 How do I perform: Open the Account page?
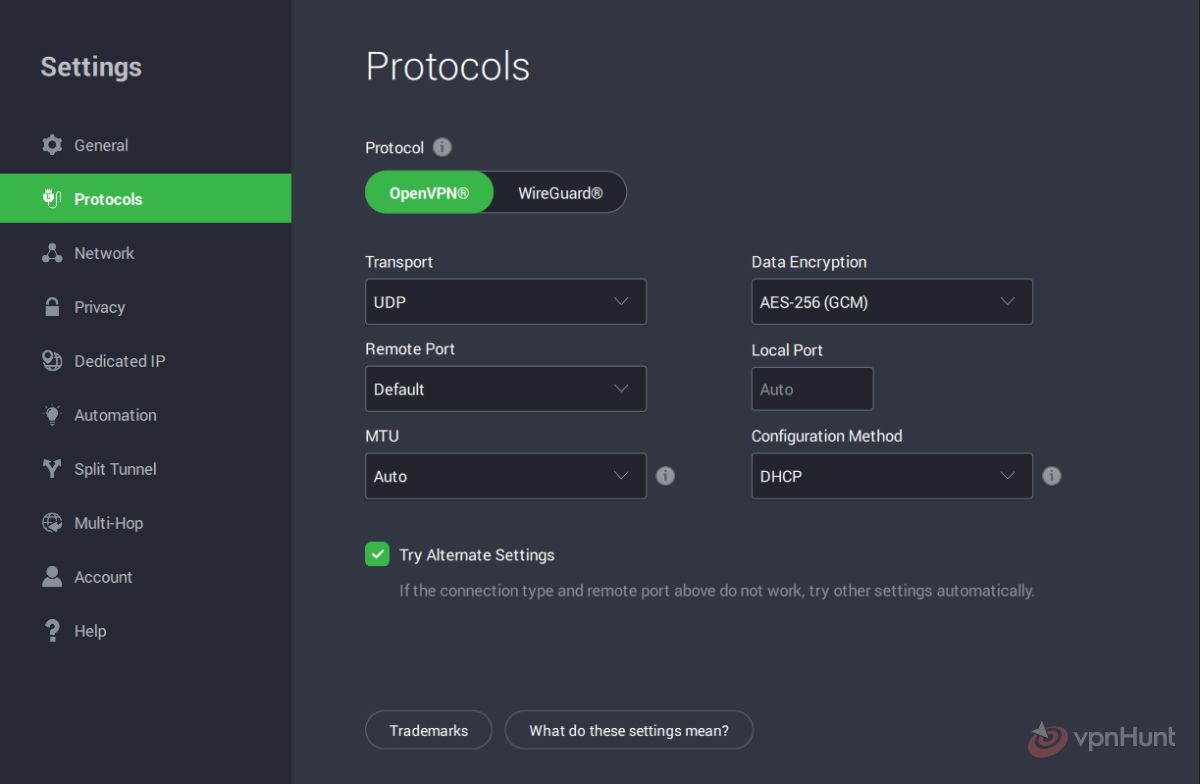[x=146, y=577]
